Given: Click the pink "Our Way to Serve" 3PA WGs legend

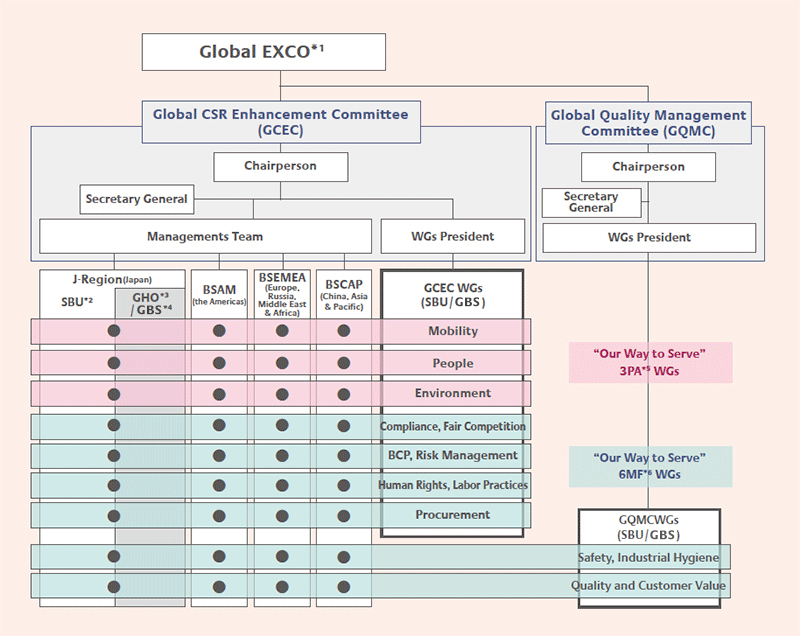Looking at the screenshot, I should (x=651, y=363).
